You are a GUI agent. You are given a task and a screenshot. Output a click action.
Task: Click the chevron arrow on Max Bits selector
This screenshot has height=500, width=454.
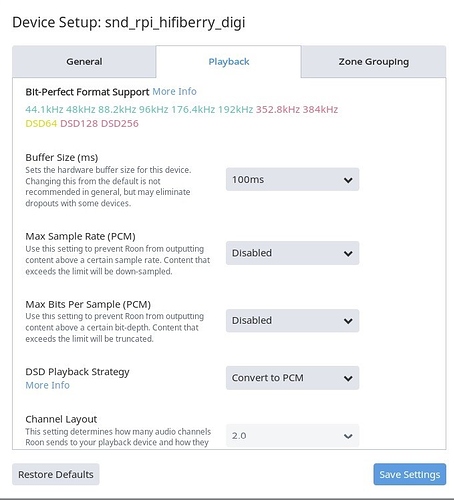tap(348, 321)
